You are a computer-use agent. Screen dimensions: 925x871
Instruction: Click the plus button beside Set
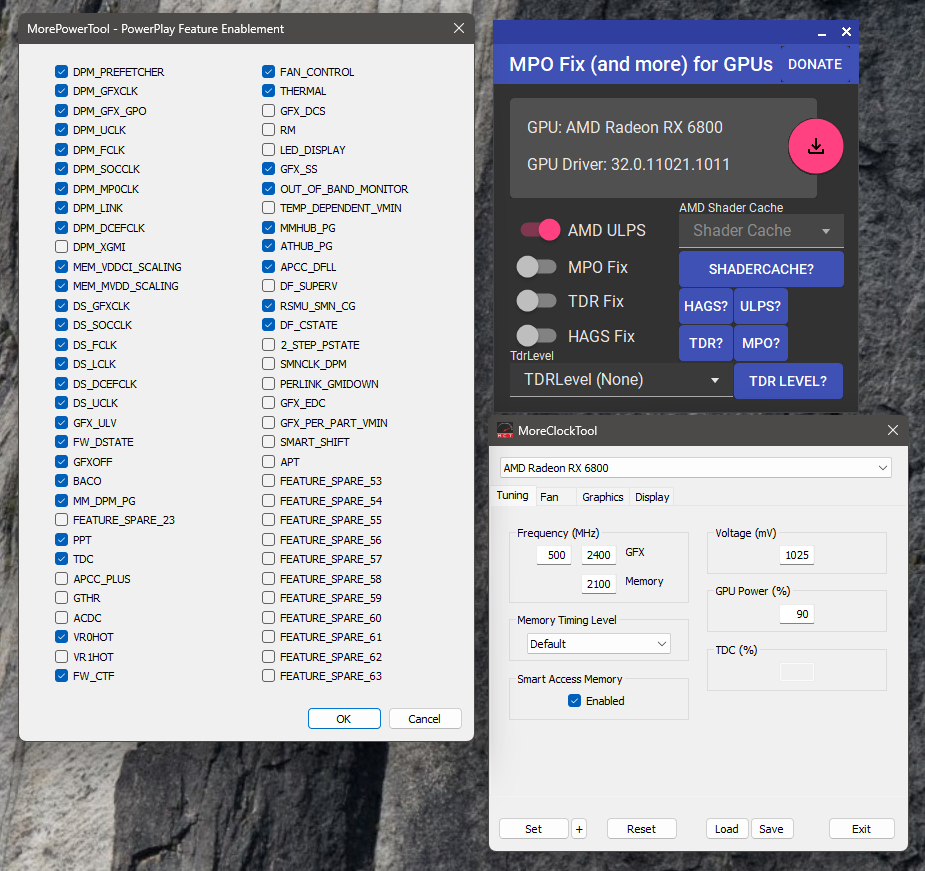[x=579, y=829]
